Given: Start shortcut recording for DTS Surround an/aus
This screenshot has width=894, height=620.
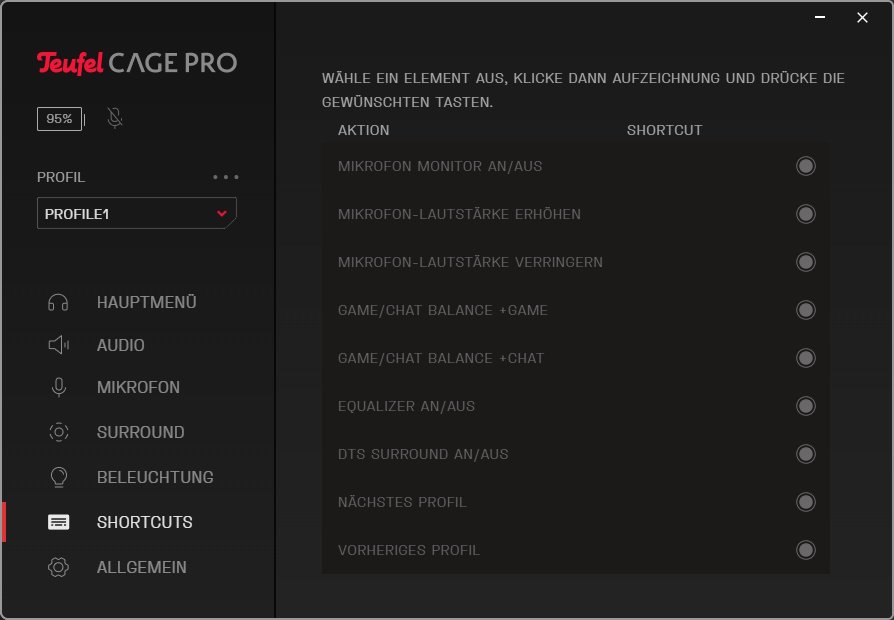Looking at the screenshot, I should click(806, 454).
